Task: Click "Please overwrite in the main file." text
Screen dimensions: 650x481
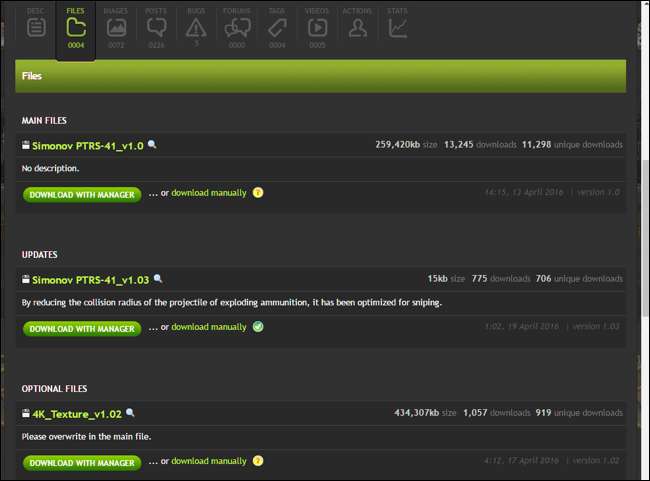Action: [x=86, y=436]
